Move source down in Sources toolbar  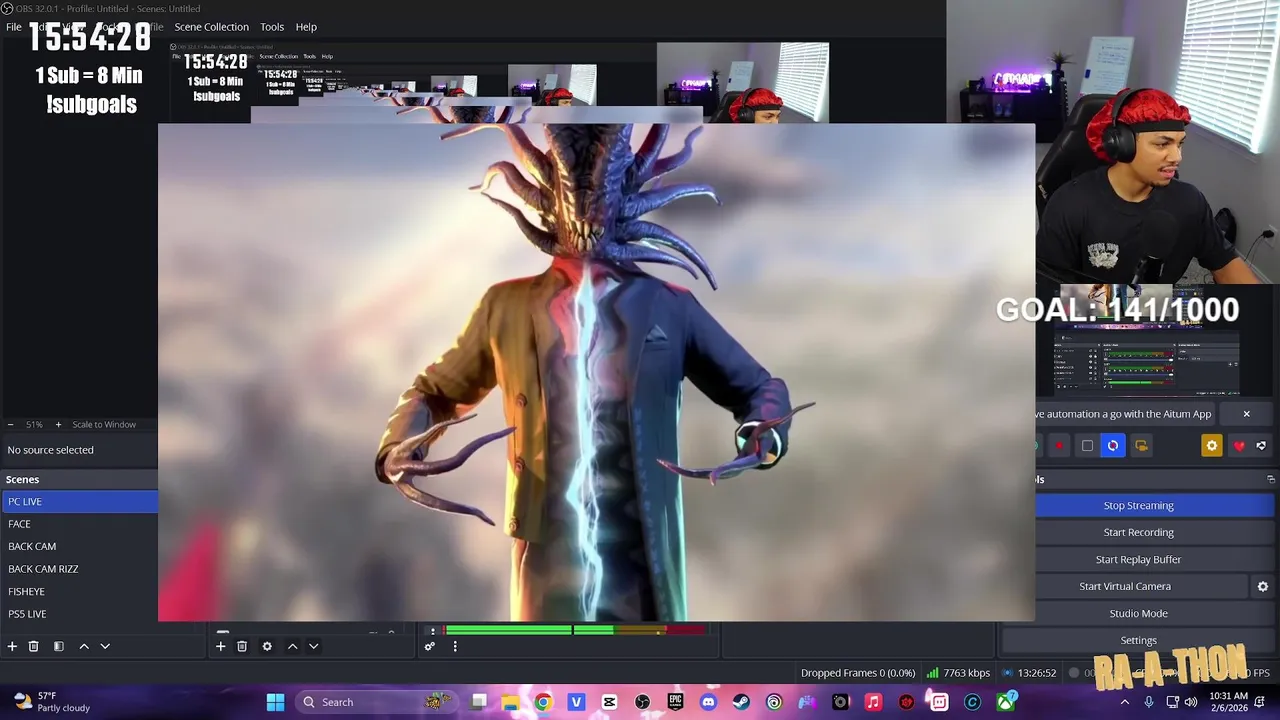tap(313, 647)
